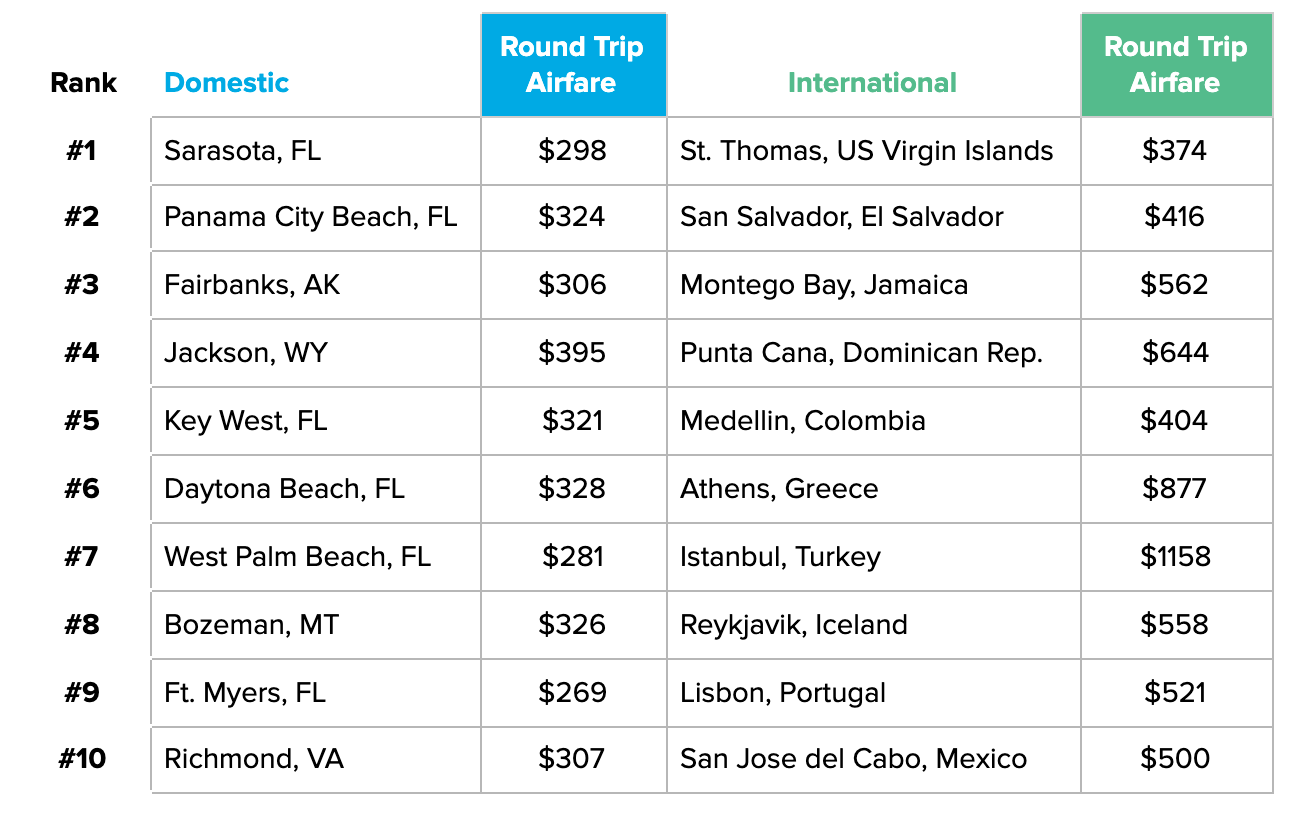Click the San Salvador, El Salvador cell
This screenshot has height=820, width=1304.
tap(841, 218)
